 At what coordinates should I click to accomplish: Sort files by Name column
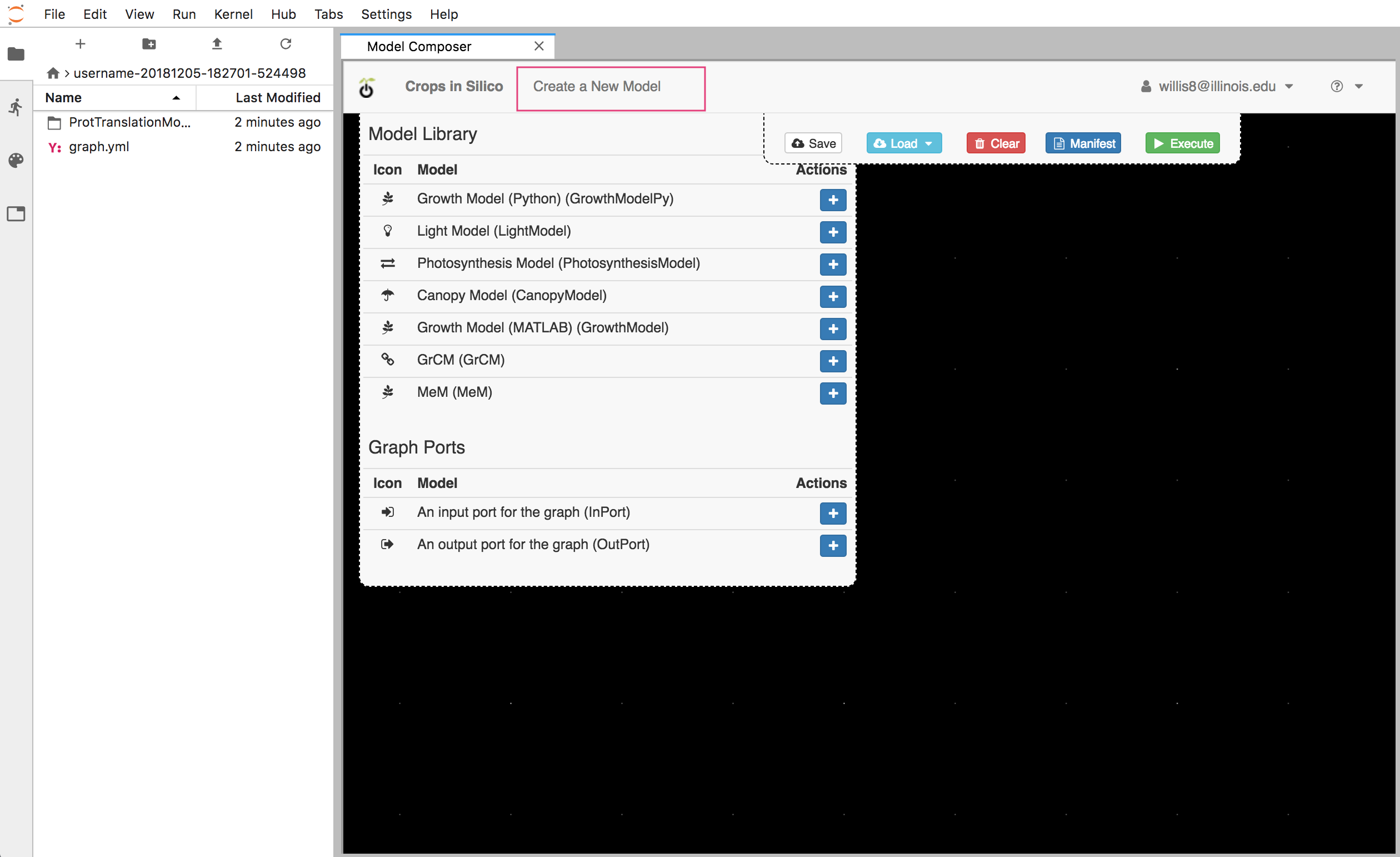114,98
